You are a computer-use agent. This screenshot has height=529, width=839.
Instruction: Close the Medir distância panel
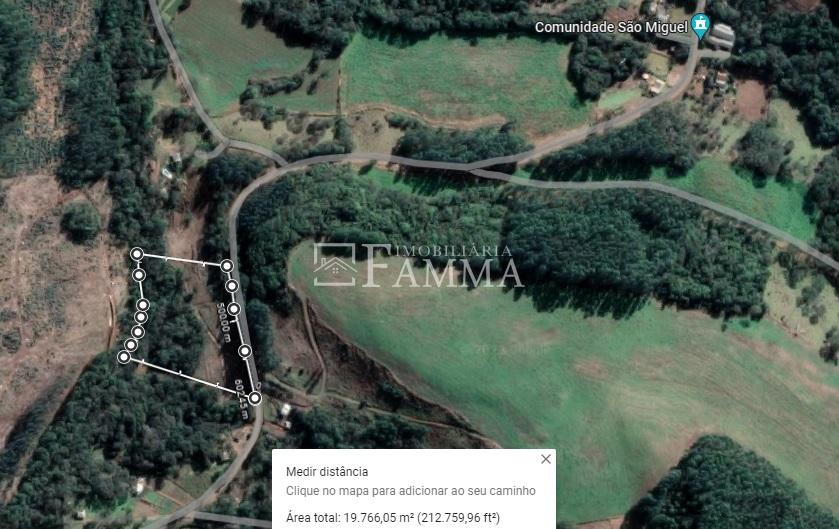546,459
